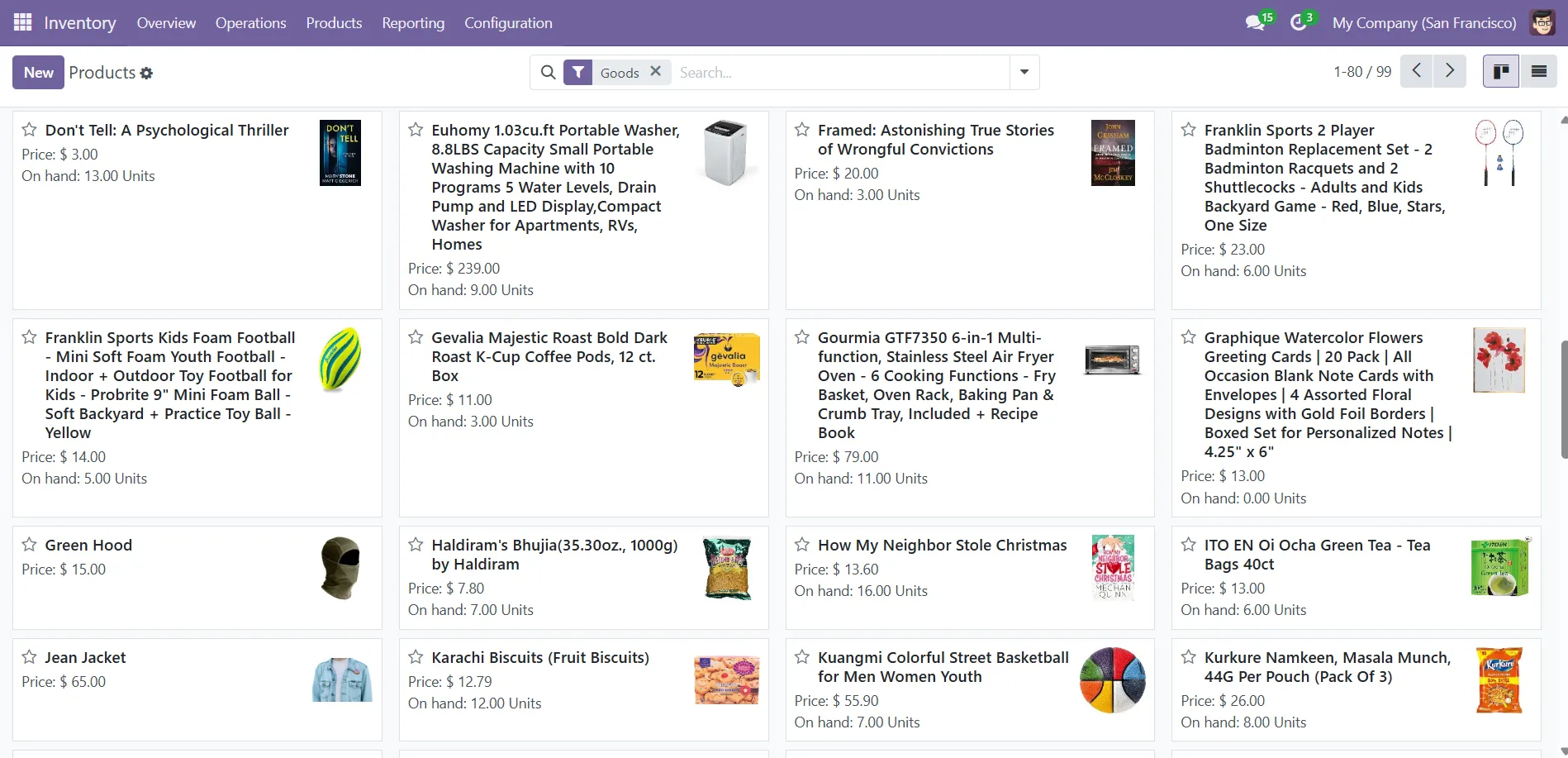The width and height of the screenshot is (1568, 758).
Task: Star ITO EN Oi Ocha Green Tea
Action: tap(1189, 545)
